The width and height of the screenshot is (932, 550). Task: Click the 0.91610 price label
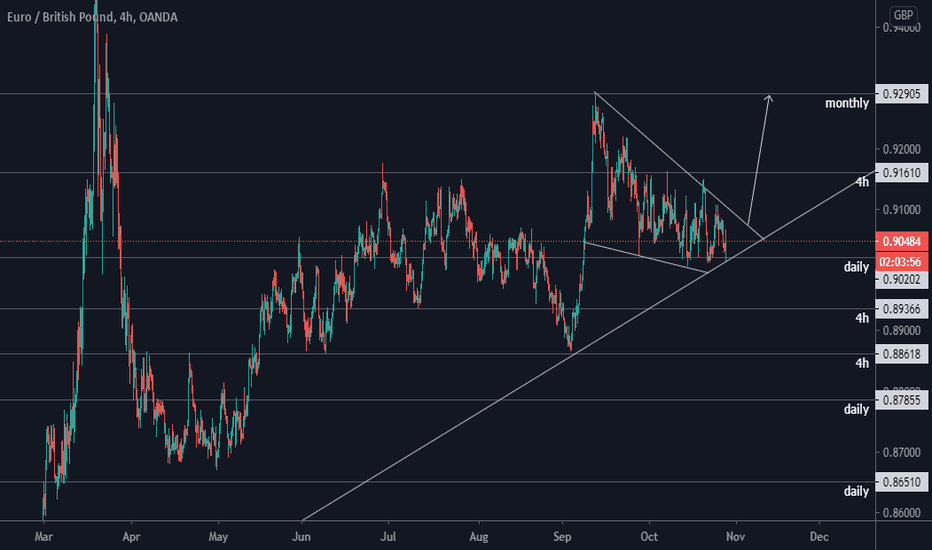click(x=902, y=173)
